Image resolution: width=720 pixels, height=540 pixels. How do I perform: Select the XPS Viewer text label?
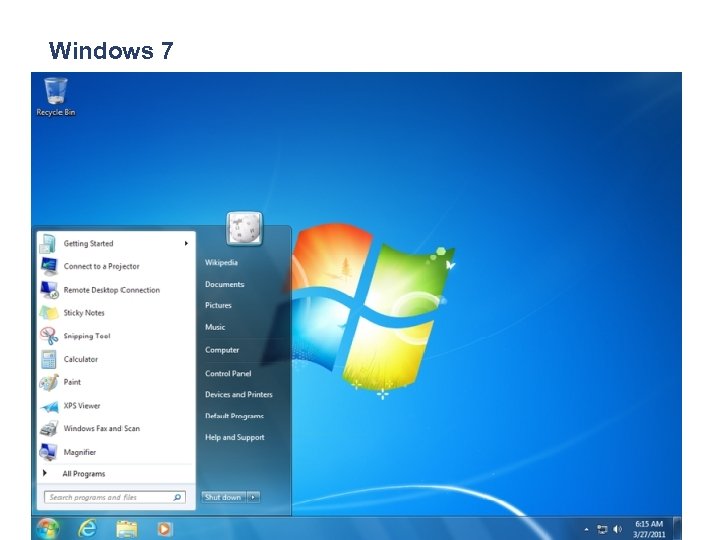[82, 405]
